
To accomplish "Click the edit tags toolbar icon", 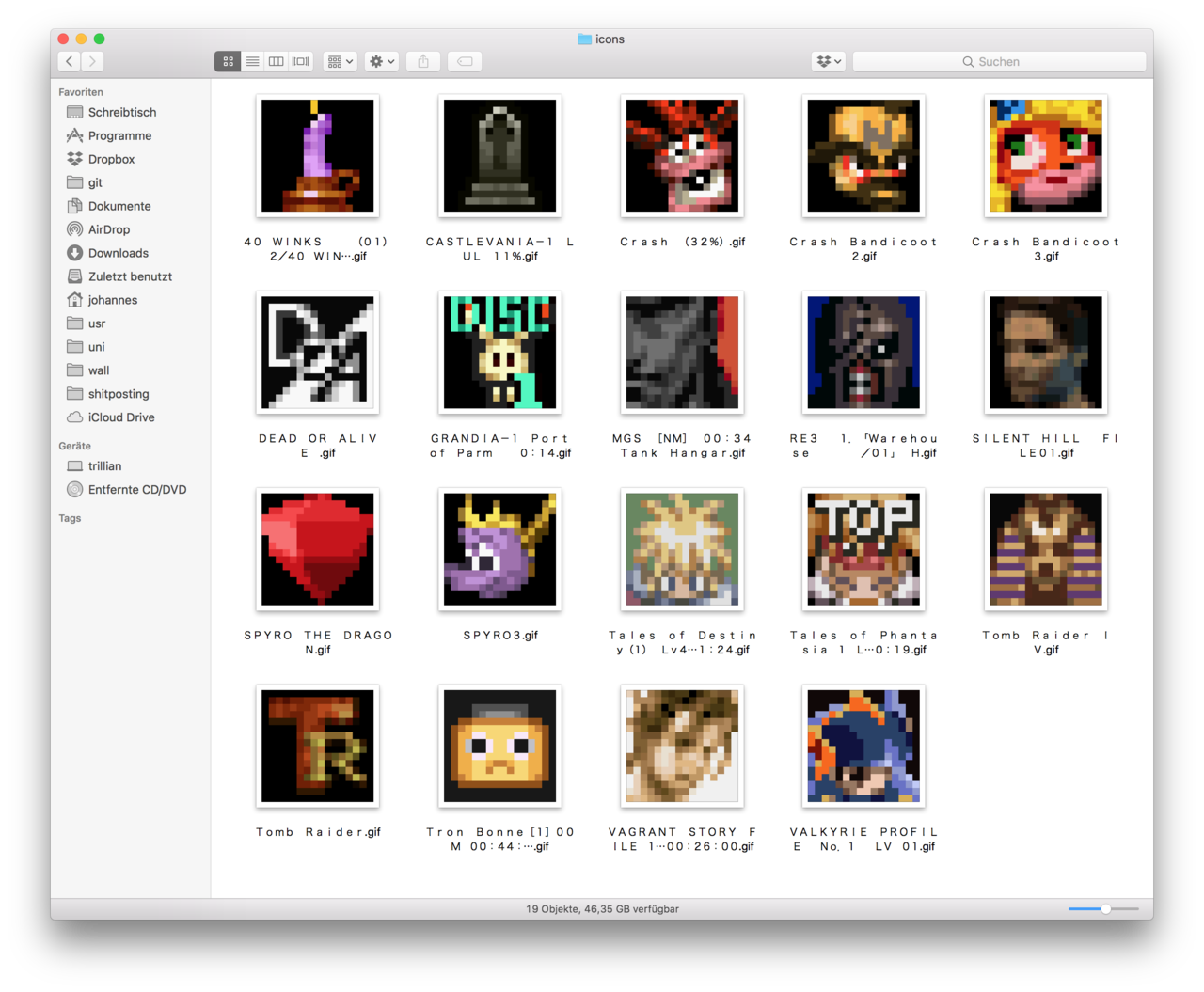I will click(x=465, y=61).
